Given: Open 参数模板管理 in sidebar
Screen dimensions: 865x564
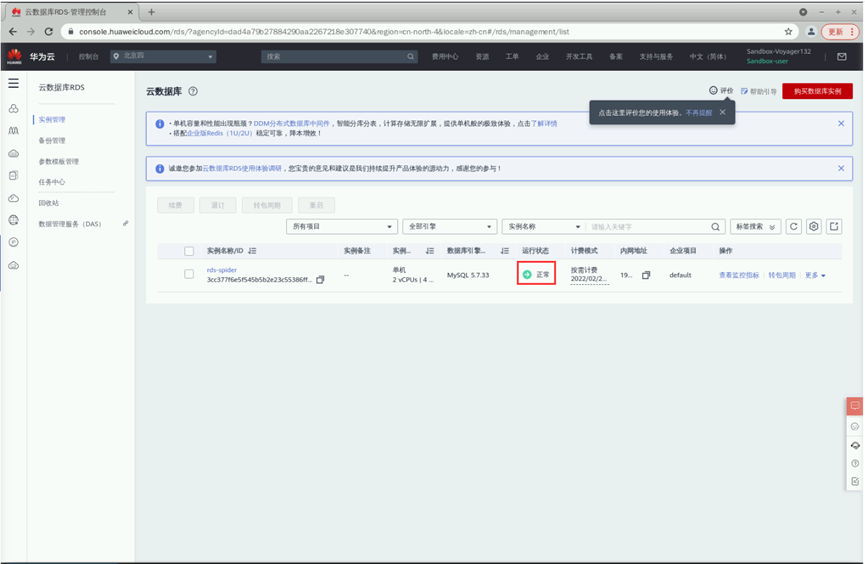Looking at the screenshot, I should [58, 162].
